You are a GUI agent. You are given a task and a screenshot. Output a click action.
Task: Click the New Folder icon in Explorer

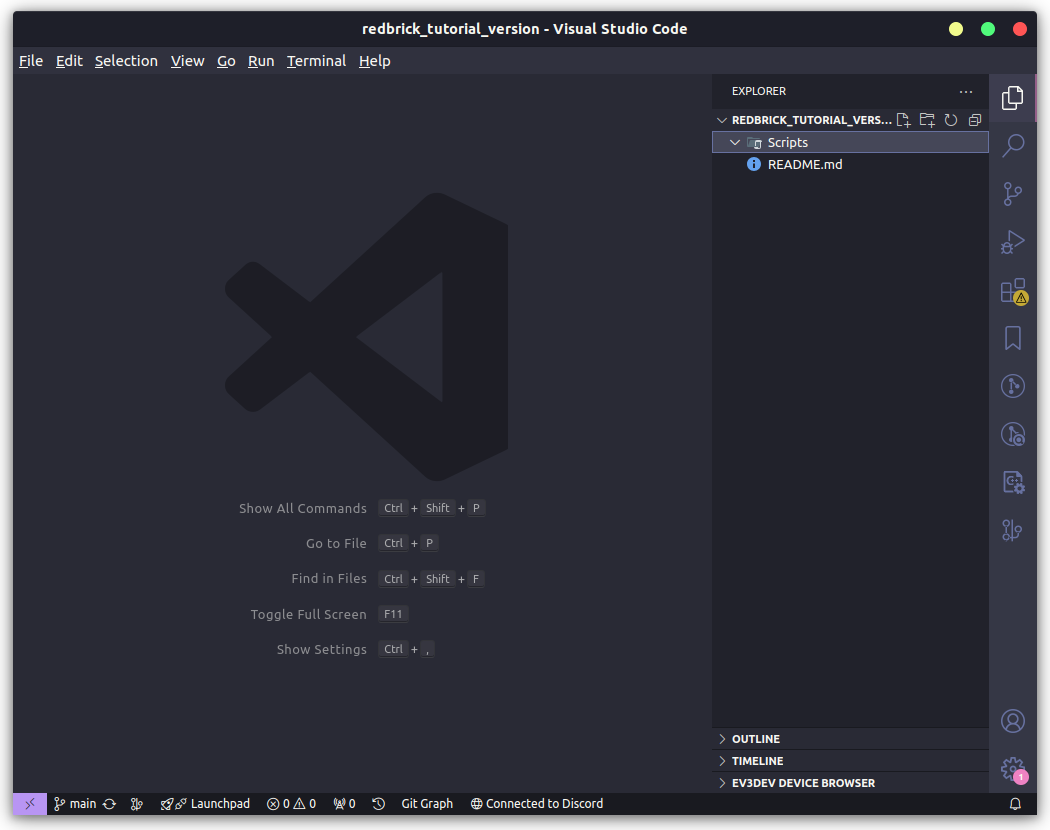(927, 120)
